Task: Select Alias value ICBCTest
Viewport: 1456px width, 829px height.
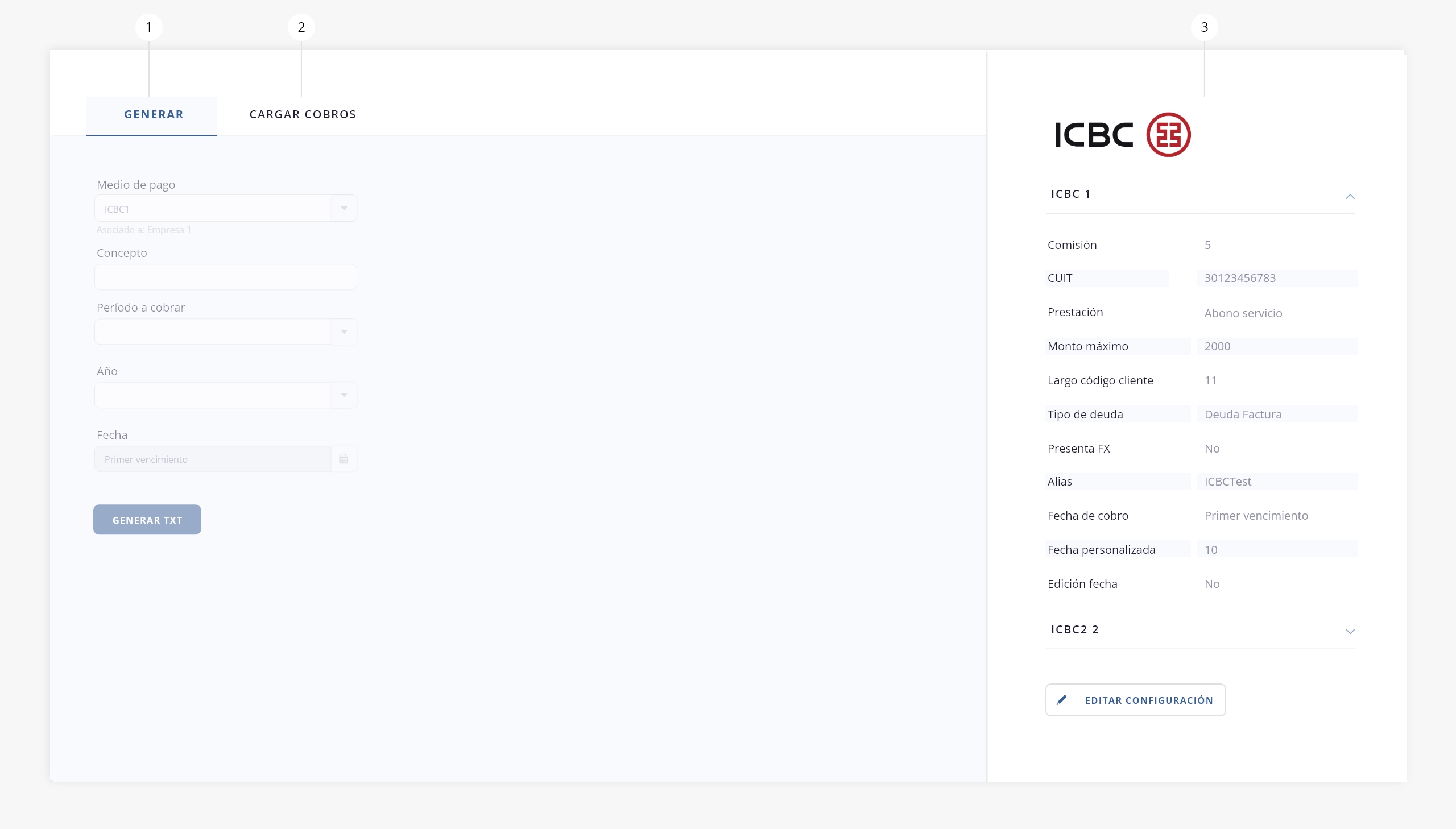Action: 1228,482
